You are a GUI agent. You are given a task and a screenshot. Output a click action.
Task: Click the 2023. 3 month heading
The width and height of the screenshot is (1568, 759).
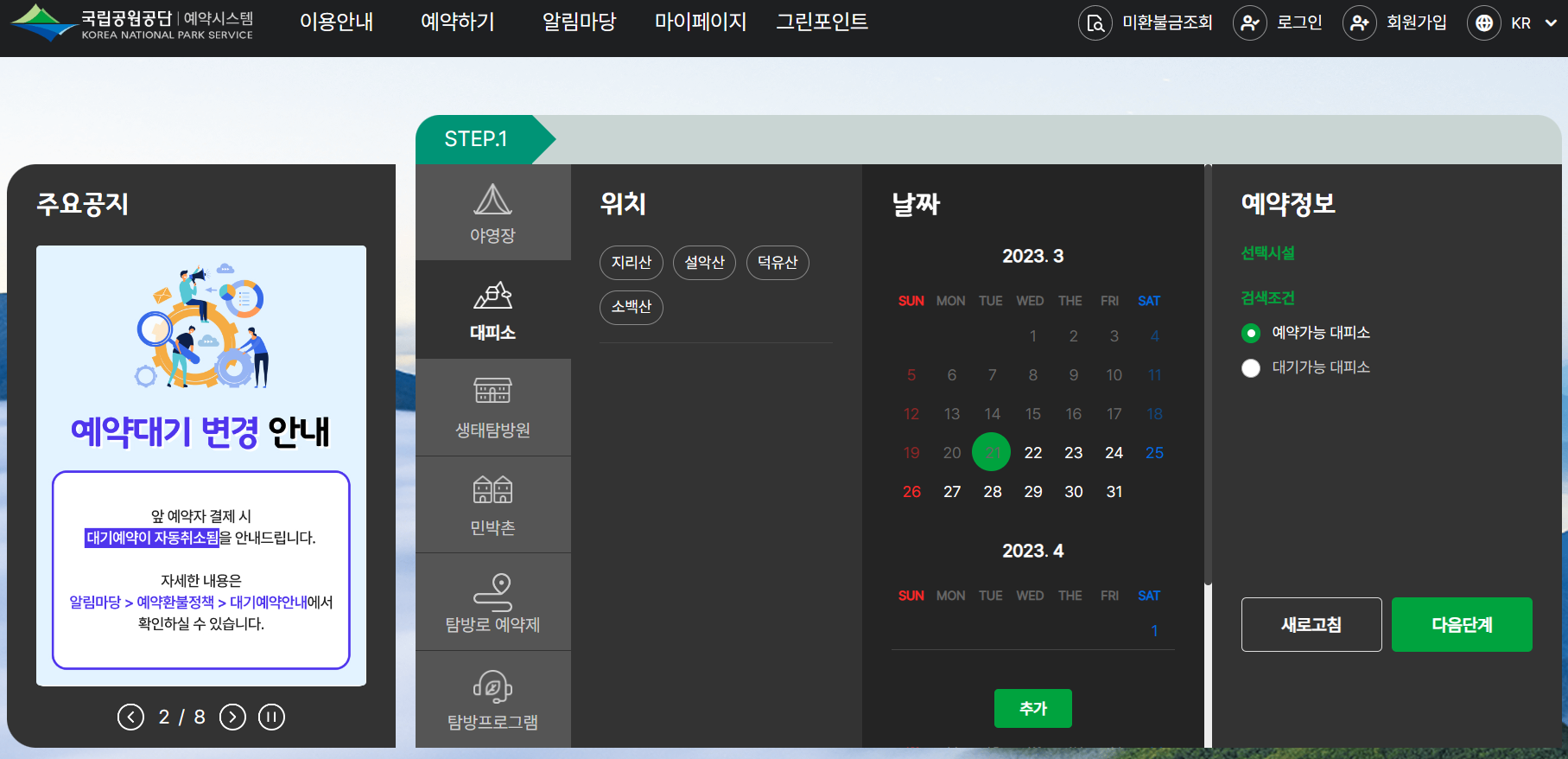[1032, 256]
